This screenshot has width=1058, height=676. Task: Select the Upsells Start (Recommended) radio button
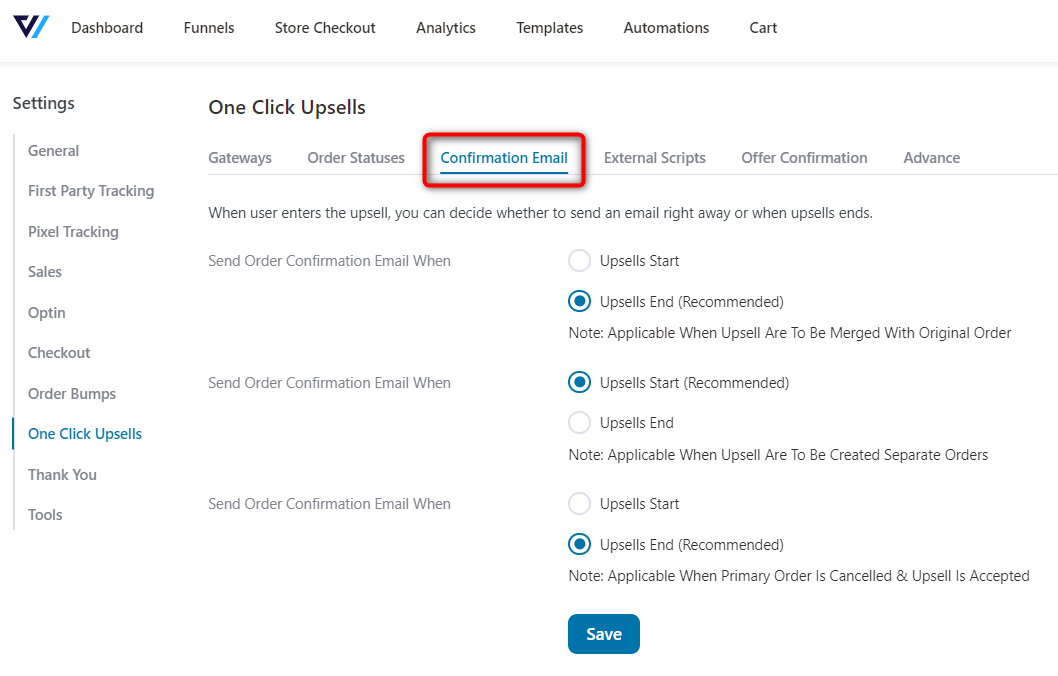click(580, 383)
